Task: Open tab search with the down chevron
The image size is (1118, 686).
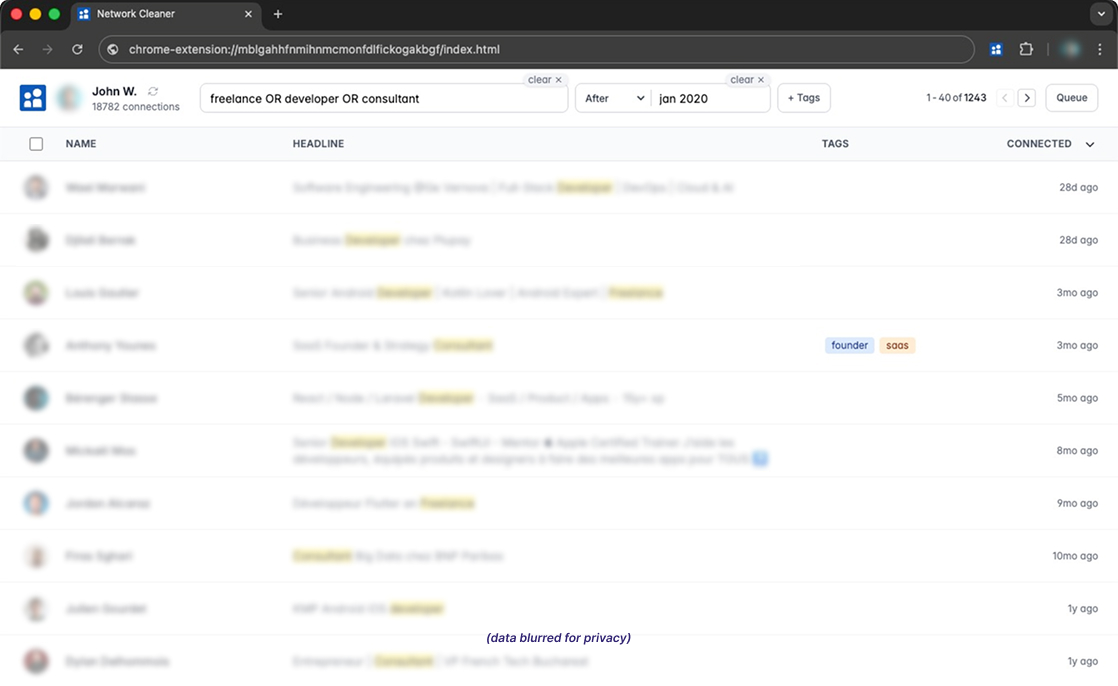Action: point(1101,14)
